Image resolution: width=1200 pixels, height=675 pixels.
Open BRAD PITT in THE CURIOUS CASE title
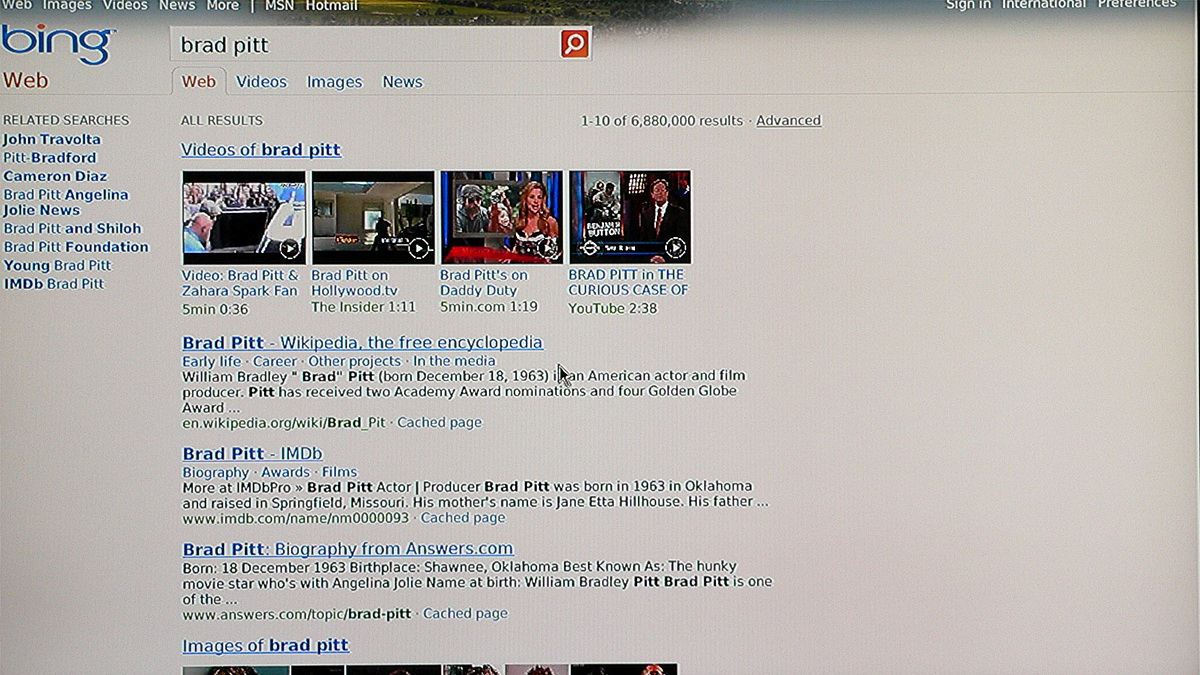click(628, 283)
